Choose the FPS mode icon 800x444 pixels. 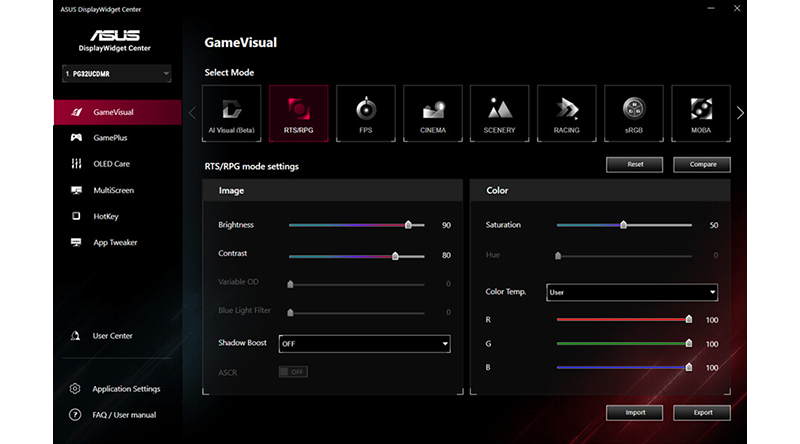click(x=366, y=113)
